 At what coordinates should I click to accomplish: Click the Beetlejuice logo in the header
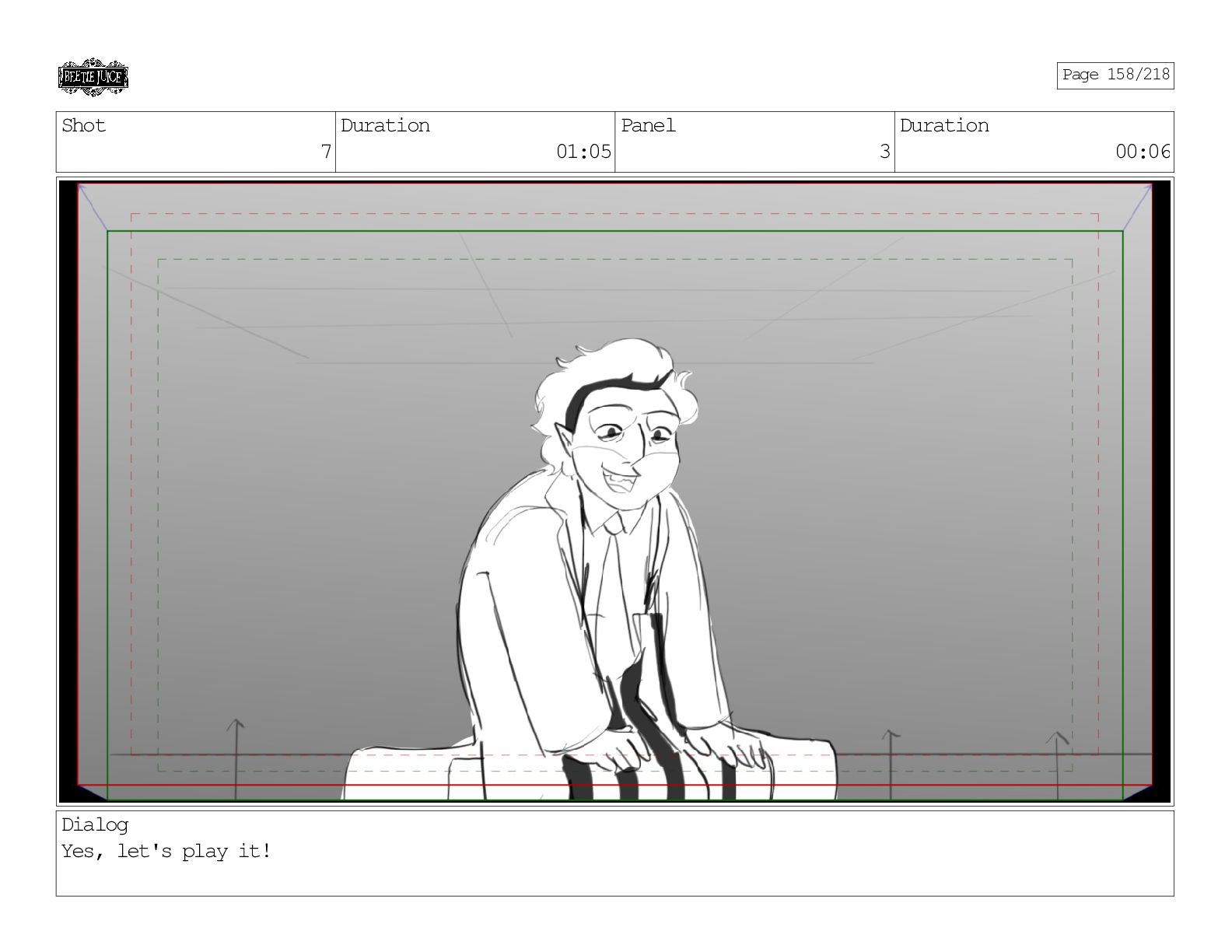[93, 77]
